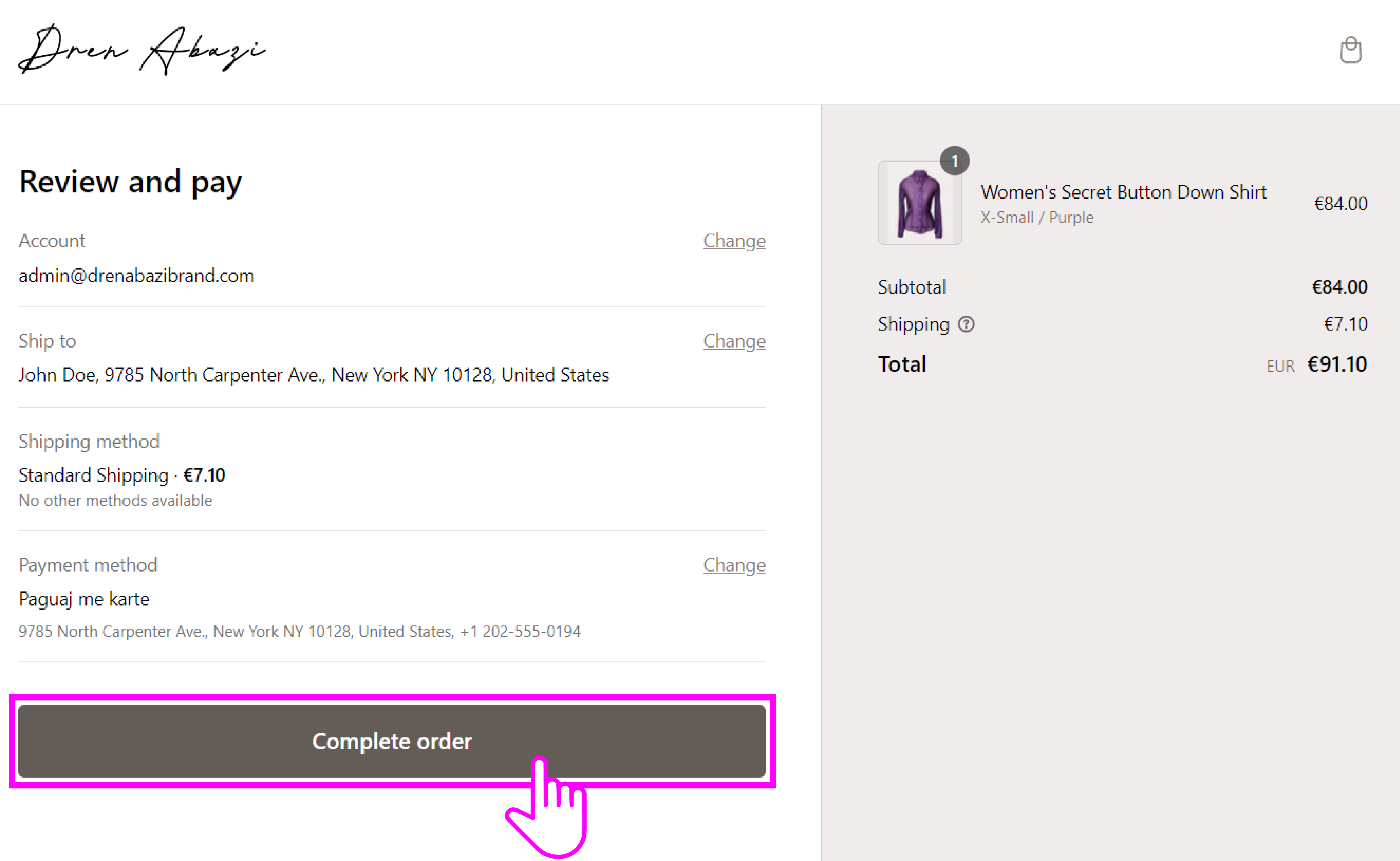
Task: Click the Women's Secret Button Down Shirt title
Action: point(1123,192)
